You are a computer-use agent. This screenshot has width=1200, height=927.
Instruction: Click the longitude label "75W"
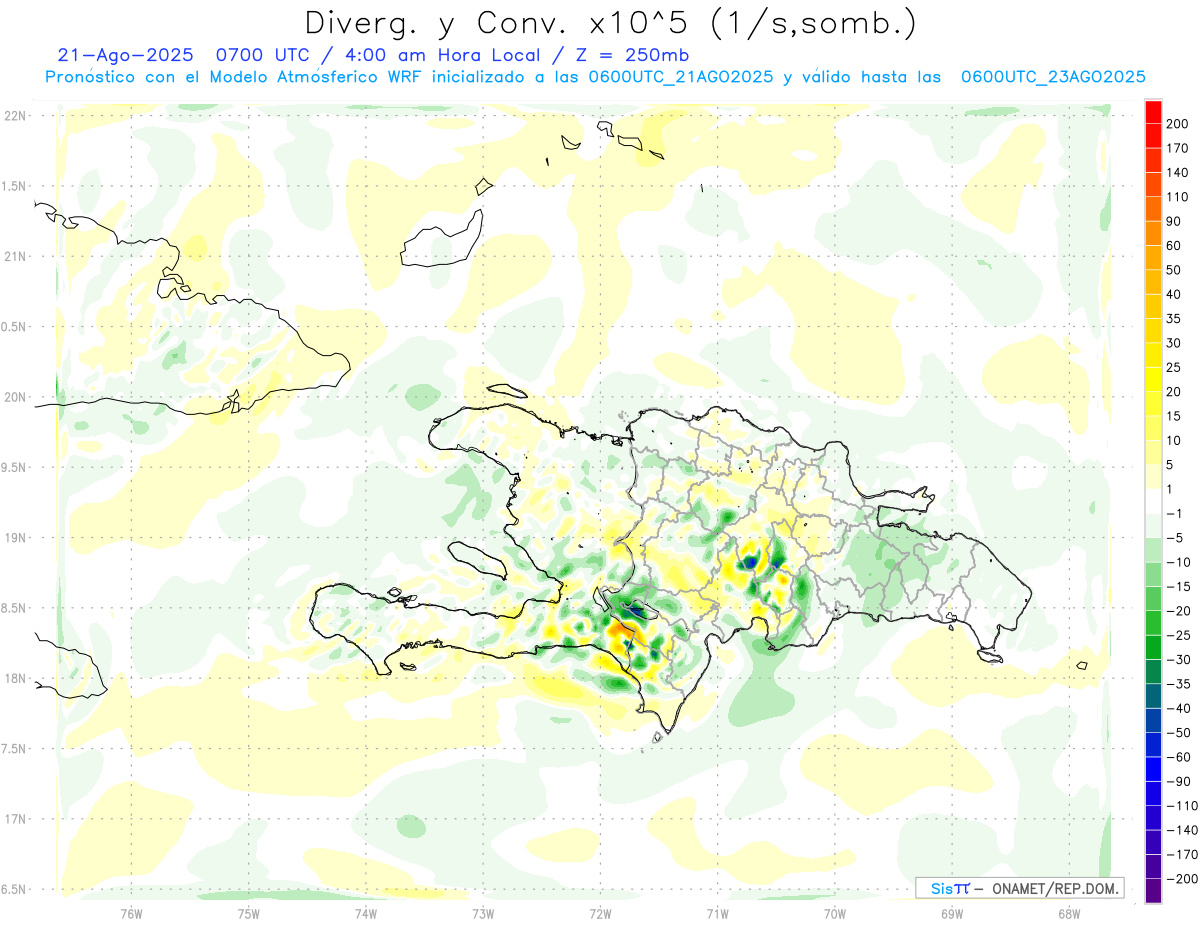point(249,913)
